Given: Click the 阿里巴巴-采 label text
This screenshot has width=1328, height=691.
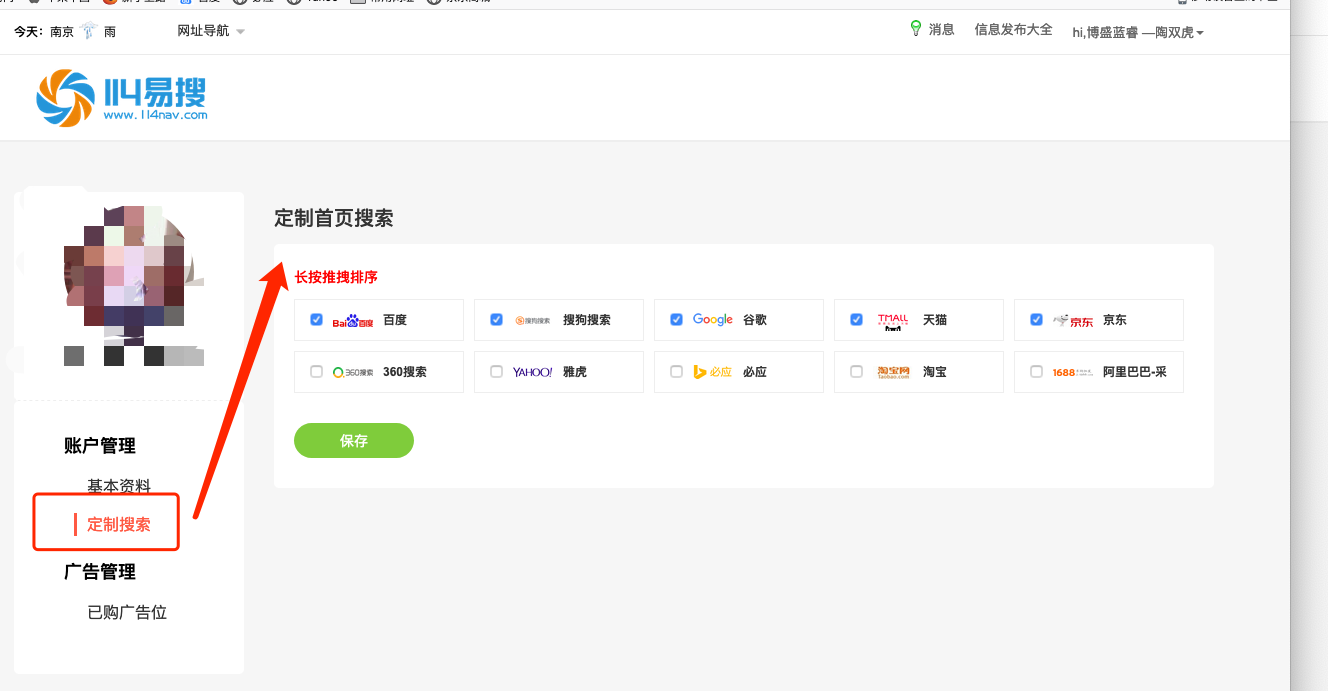Looking at the screenshot, I should 1135,372.
